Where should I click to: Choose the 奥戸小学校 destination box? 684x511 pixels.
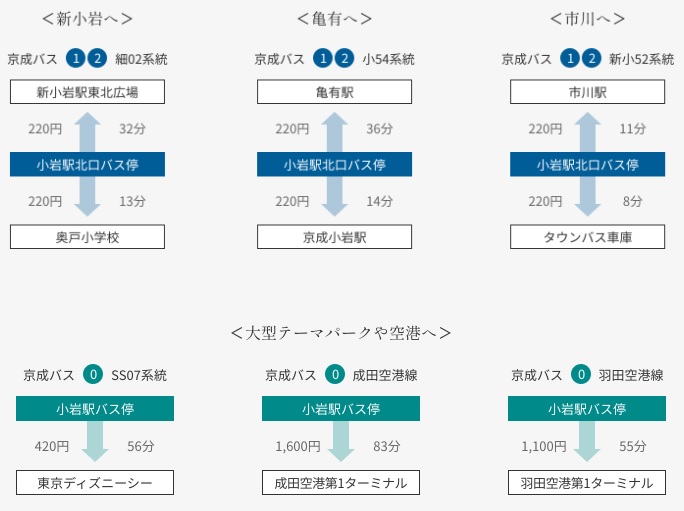(87, 237)
